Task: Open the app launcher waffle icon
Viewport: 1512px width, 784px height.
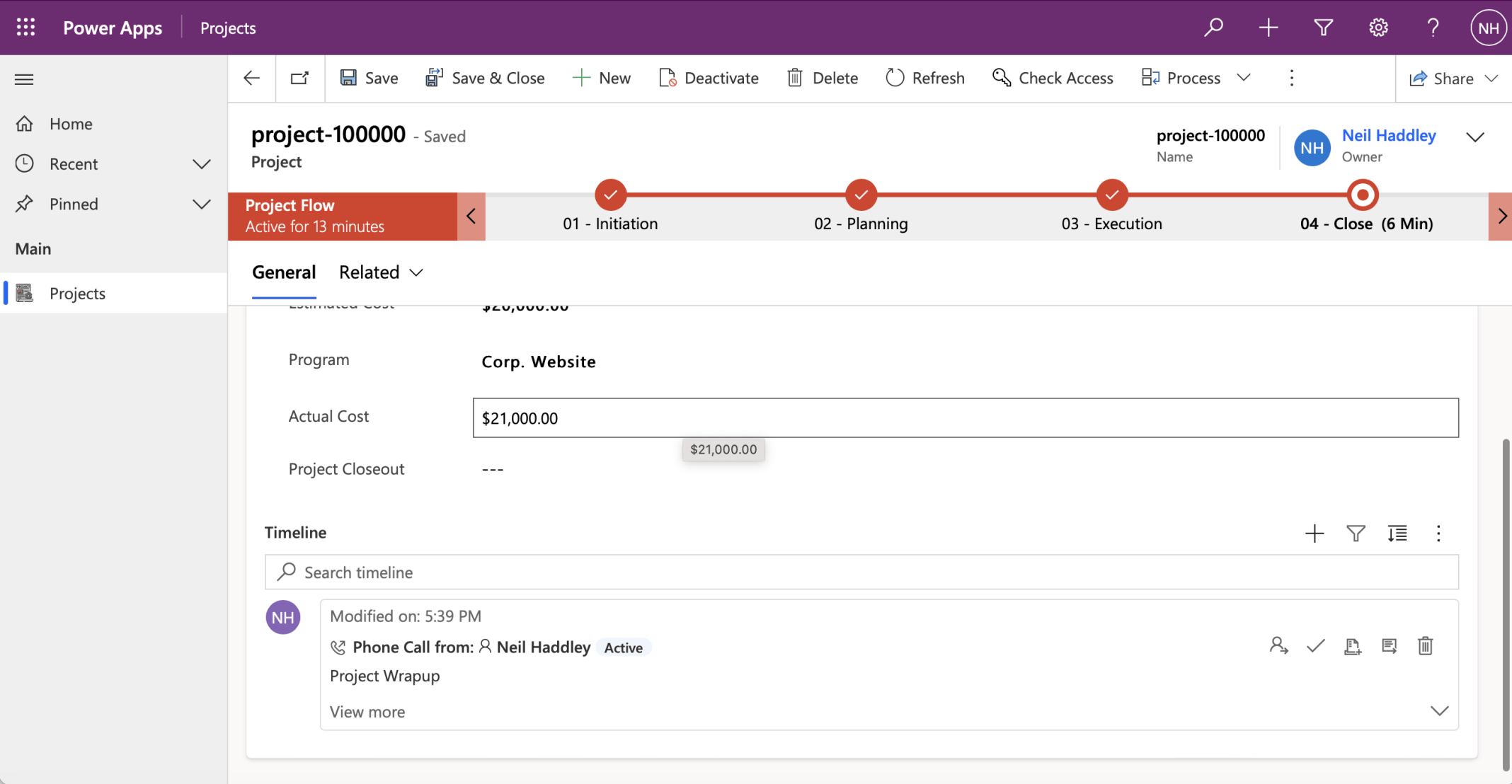Action: [x=25, y=28]
